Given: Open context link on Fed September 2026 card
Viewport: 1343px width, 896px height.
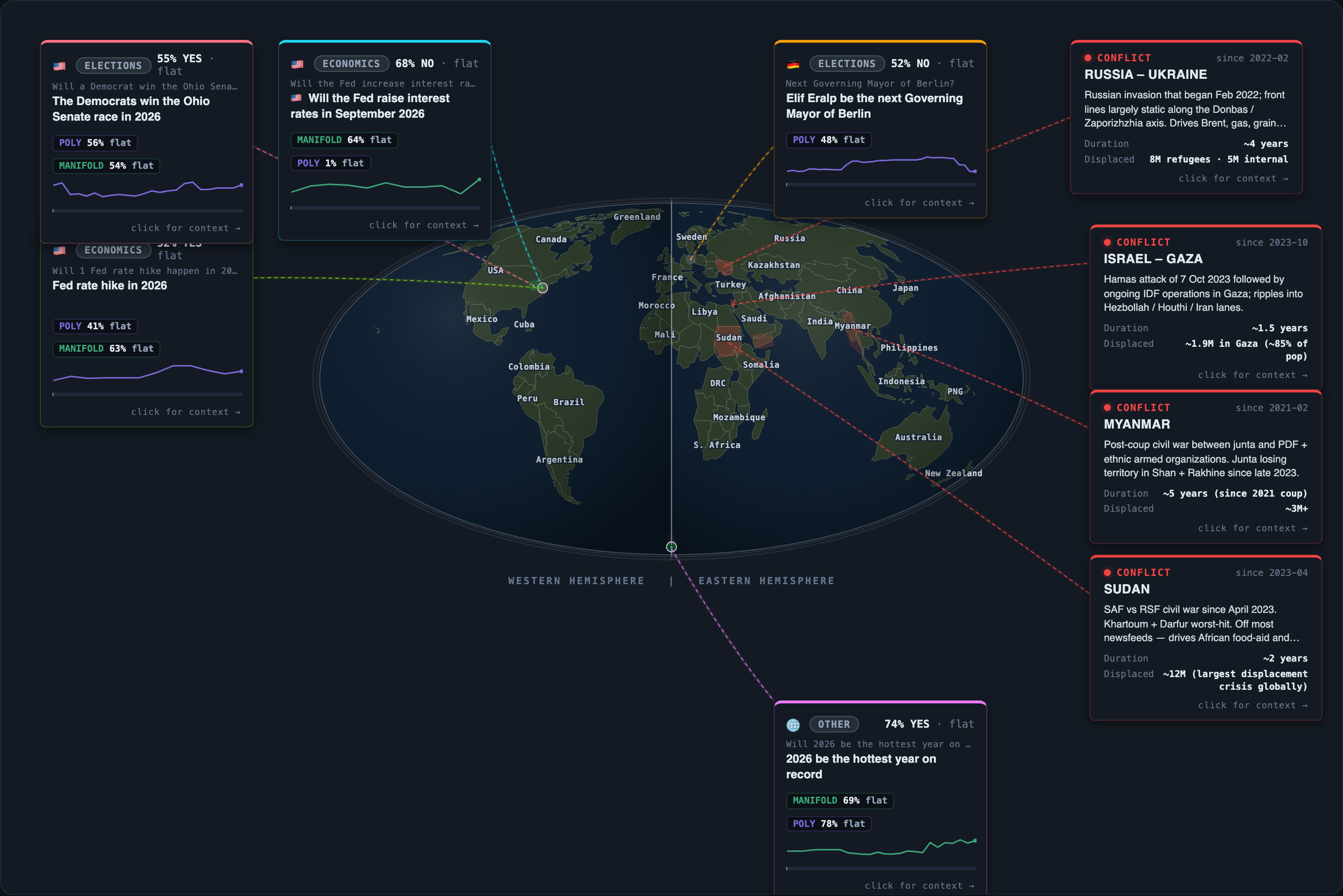Looking at the screenshot, I should click(423, 225).
